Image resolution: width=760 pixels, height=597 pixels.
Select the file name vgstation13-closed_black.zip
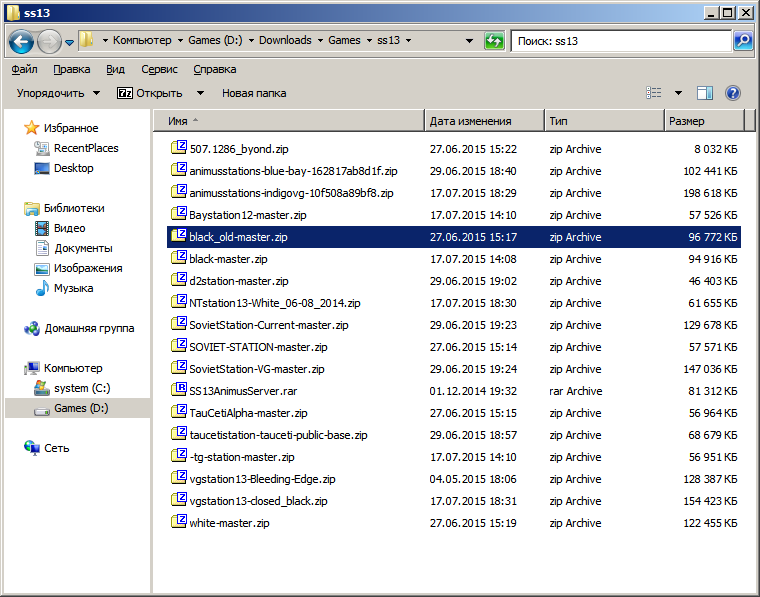coord(258,501)
